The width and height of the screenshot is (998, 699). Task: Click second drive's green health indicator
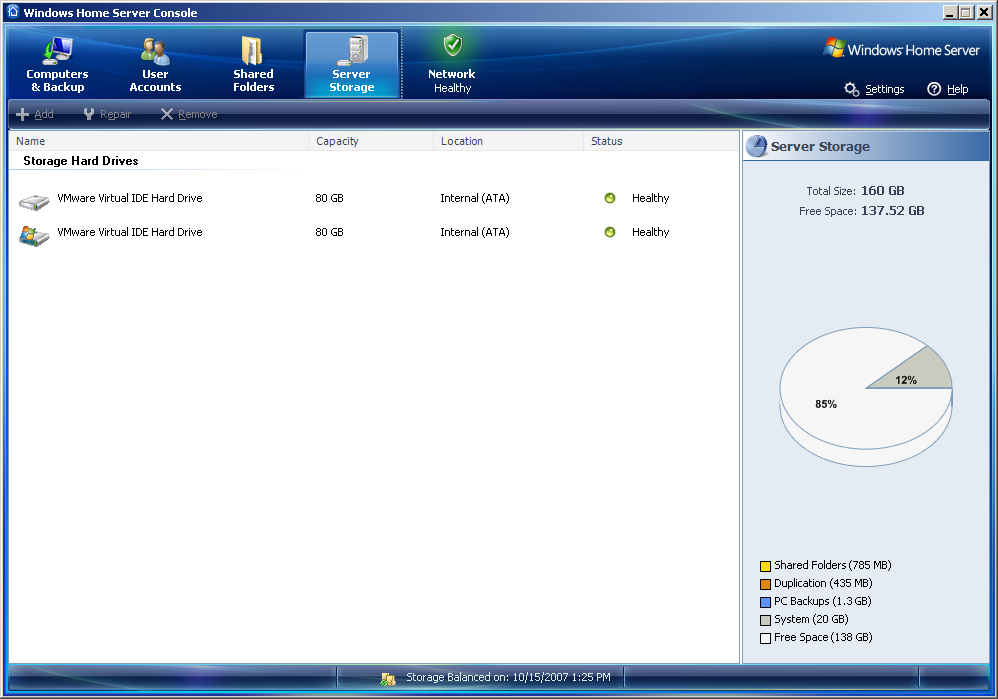point(610,232)
